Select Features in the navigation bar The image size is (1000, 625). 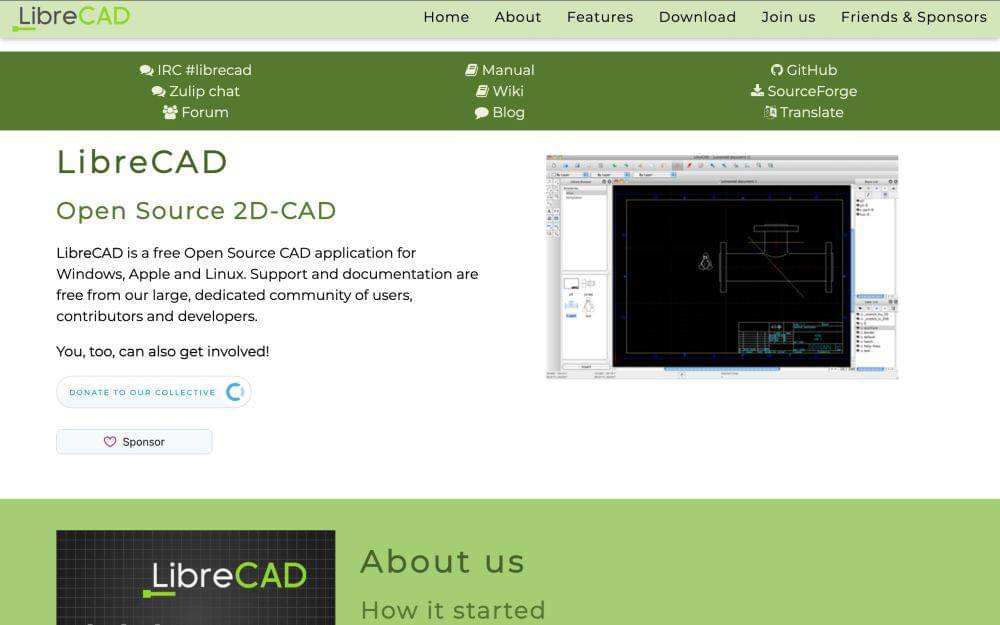[600, 17]
